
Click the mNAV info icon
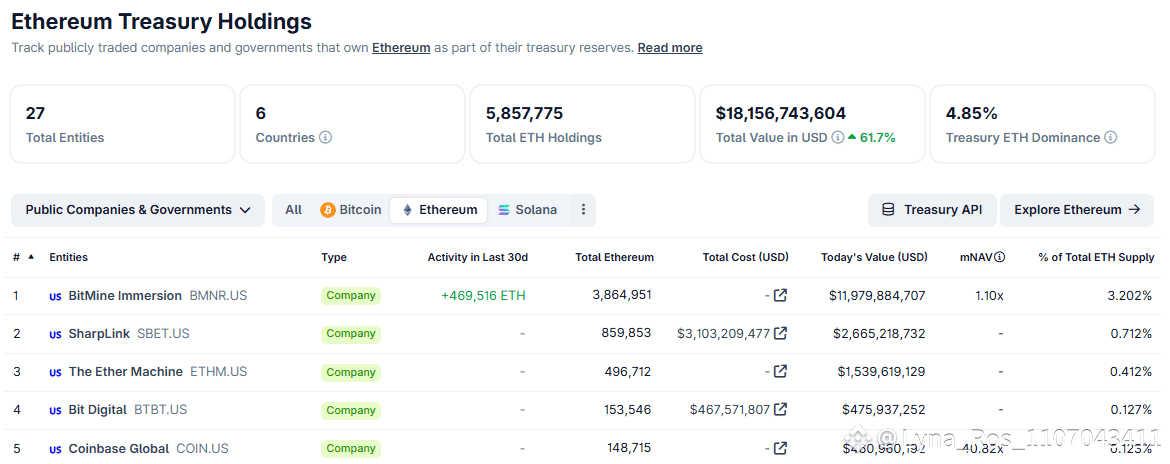(x=999, y=258)
